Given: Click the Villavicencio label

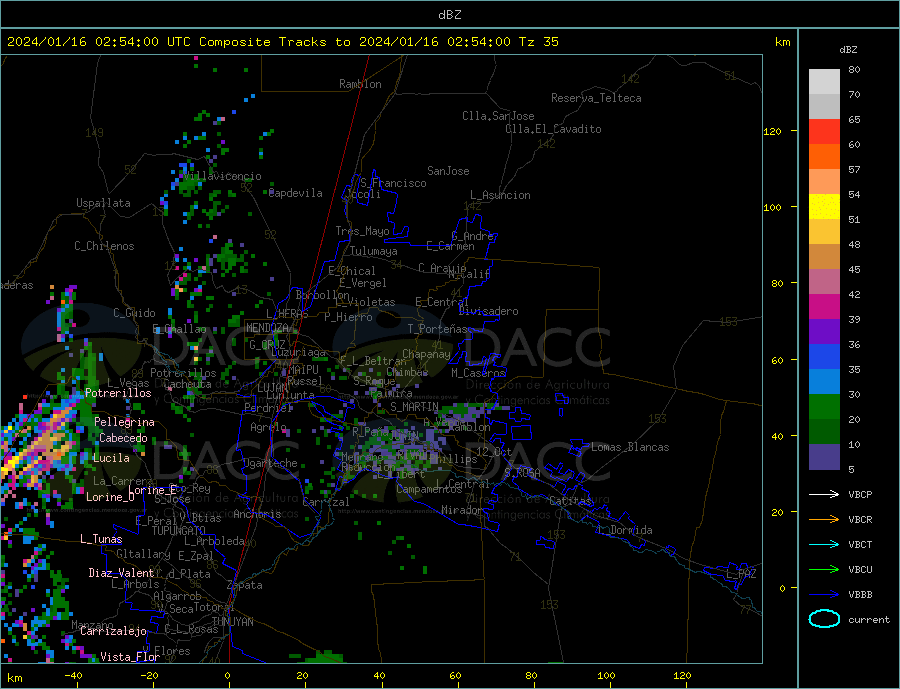Looking at the screenshot, I should [222, 176].
